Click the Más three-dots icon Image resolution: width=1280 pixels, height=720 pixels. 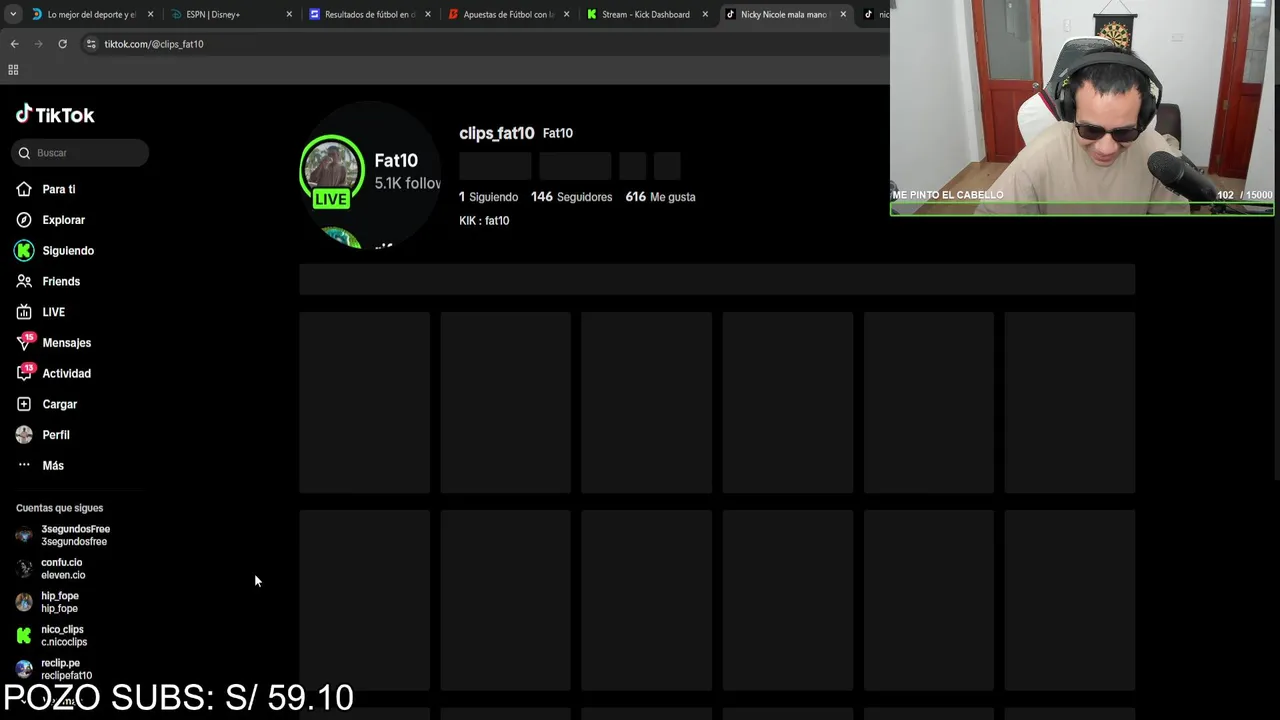coord(24,466)
